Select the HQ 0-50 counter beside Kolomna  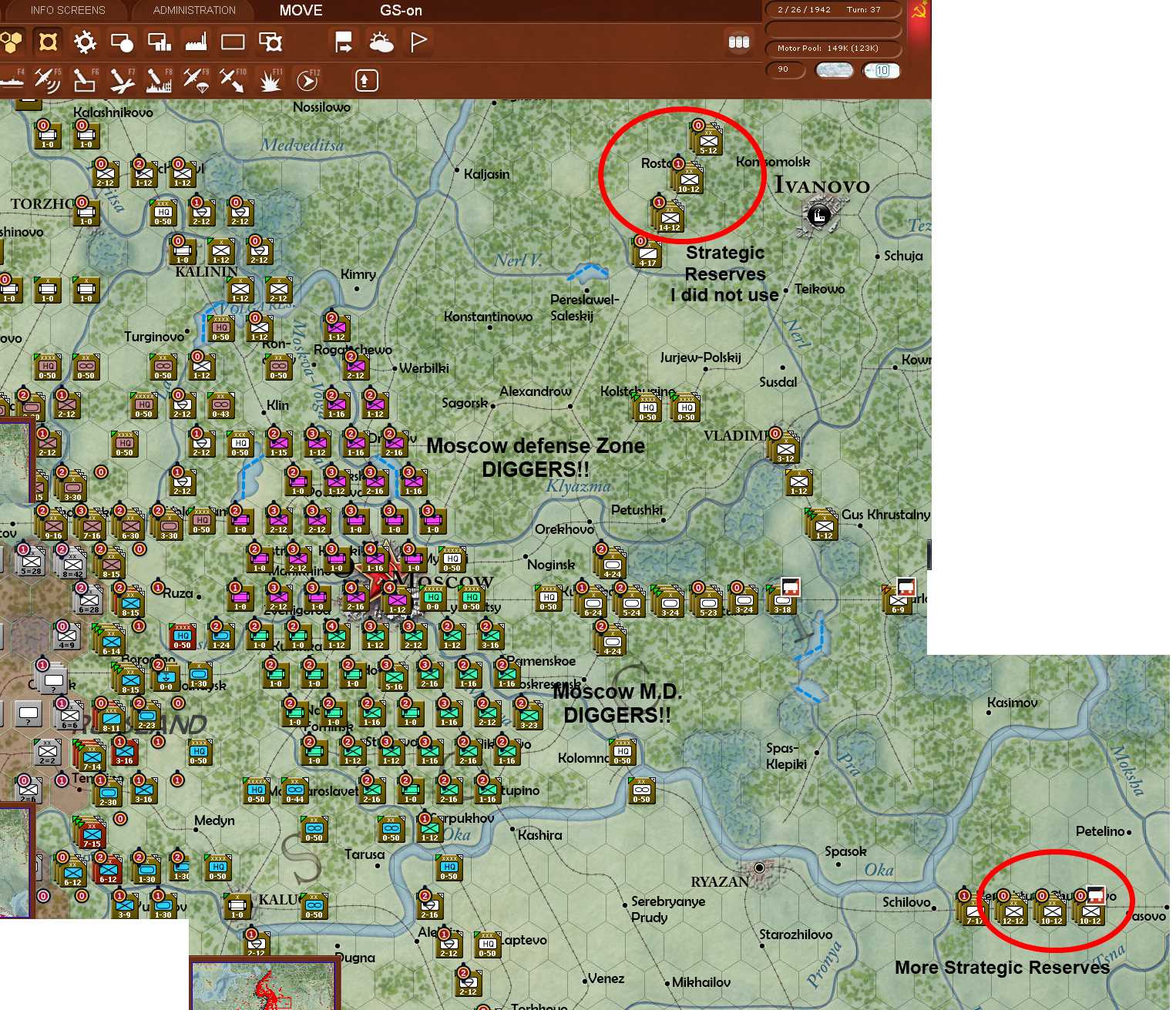[x=623, y=751]
